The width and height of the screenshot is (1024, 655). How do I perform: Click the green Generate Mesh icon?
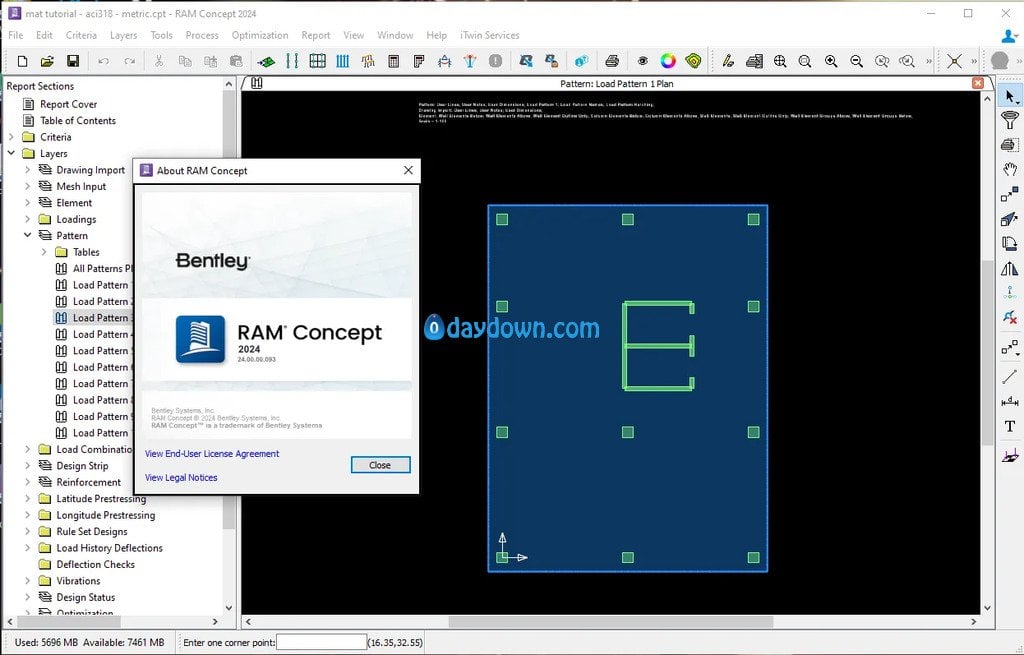tap(266, 61)
